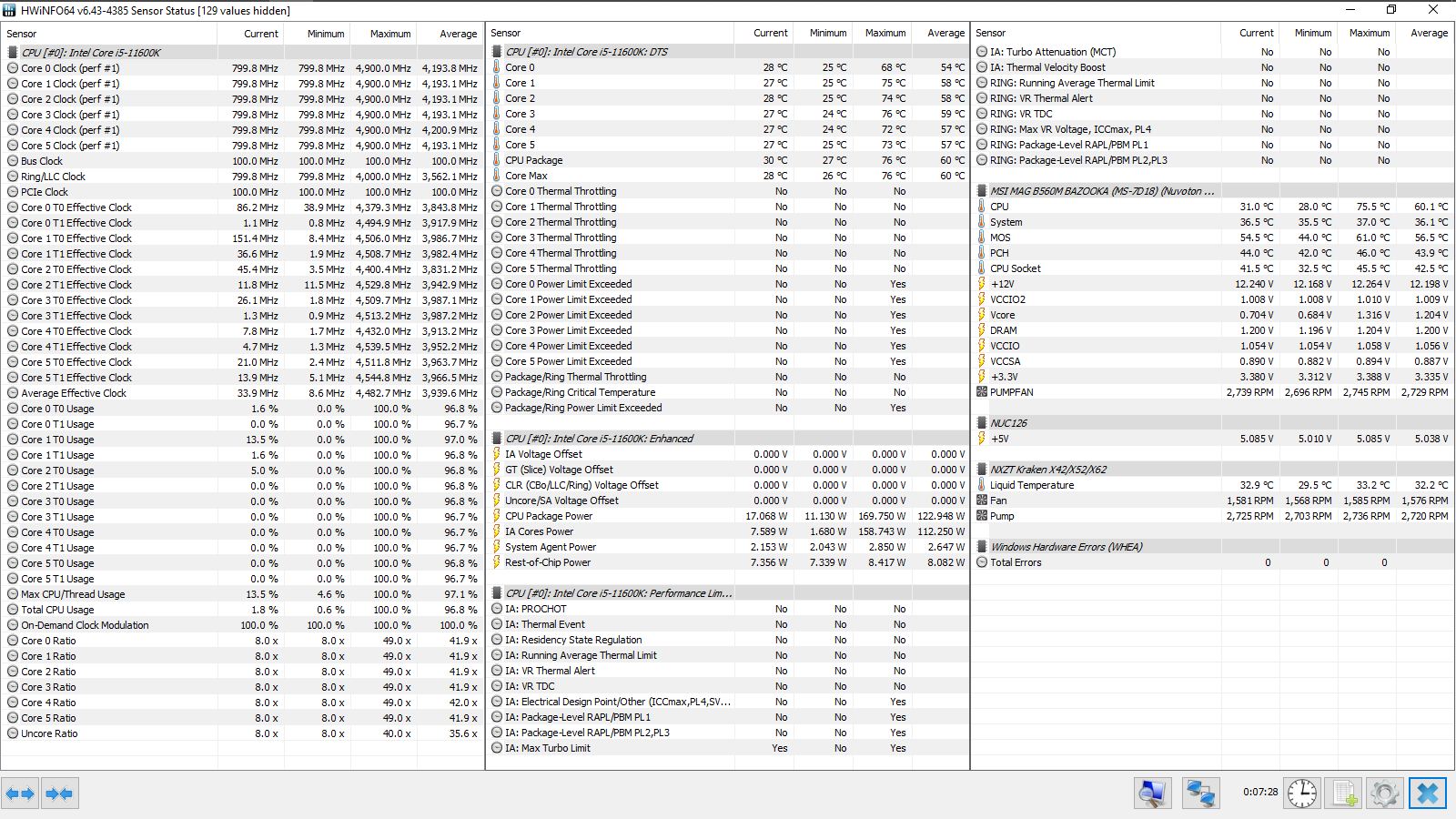Select the CPU Package temperature thermometer icon
Screen dimensions: 1456x819
tap(497, 160)
